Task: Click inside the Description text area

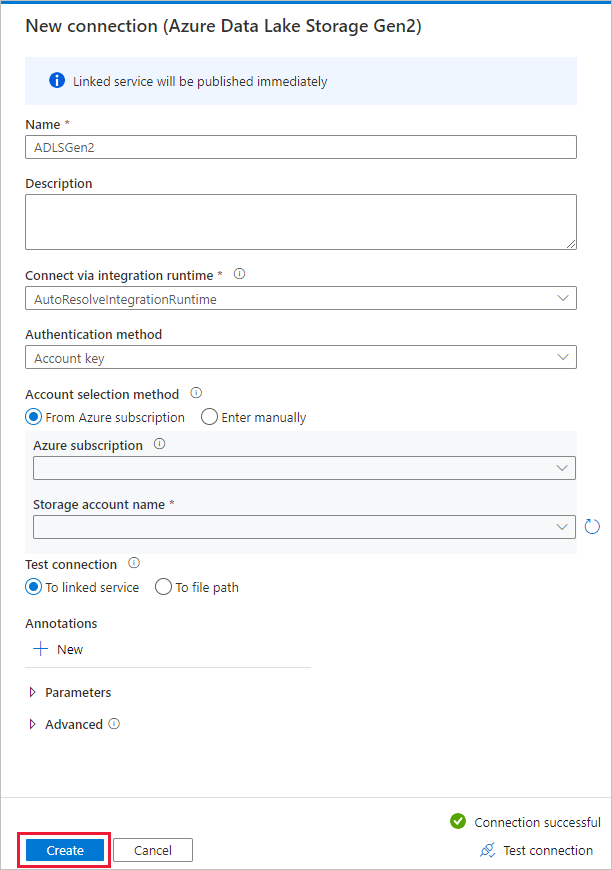Action: click(x=300, y=220)
